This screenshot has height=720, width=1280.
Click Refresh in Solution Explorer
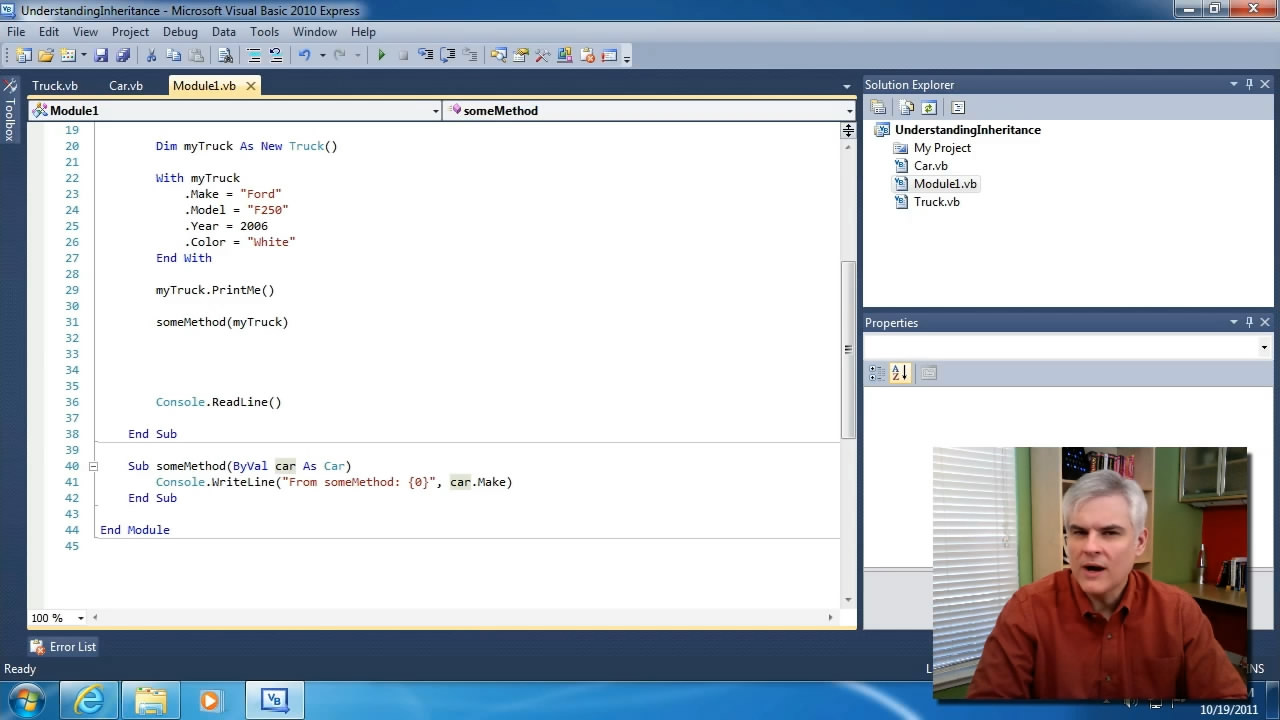tap(928, 108)
